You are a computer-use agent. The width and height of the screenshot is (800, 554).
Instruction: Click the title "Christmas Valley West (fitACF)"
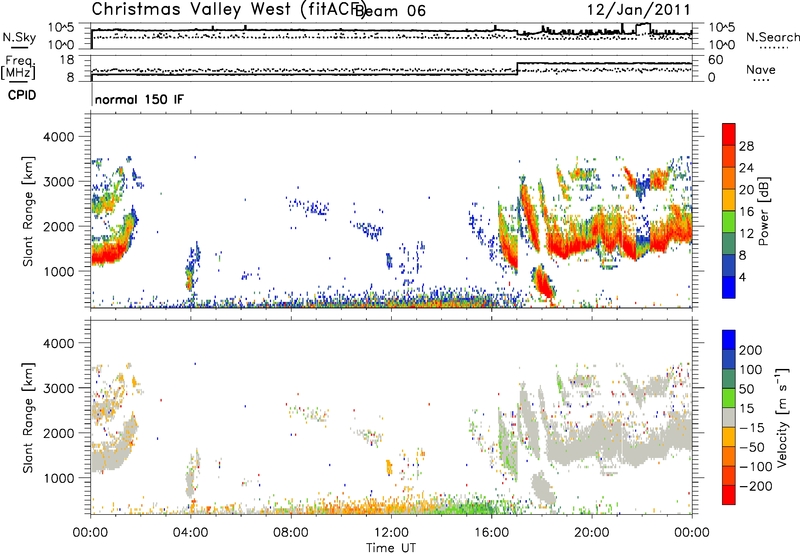pyautogui.click(x=229, y=9)
